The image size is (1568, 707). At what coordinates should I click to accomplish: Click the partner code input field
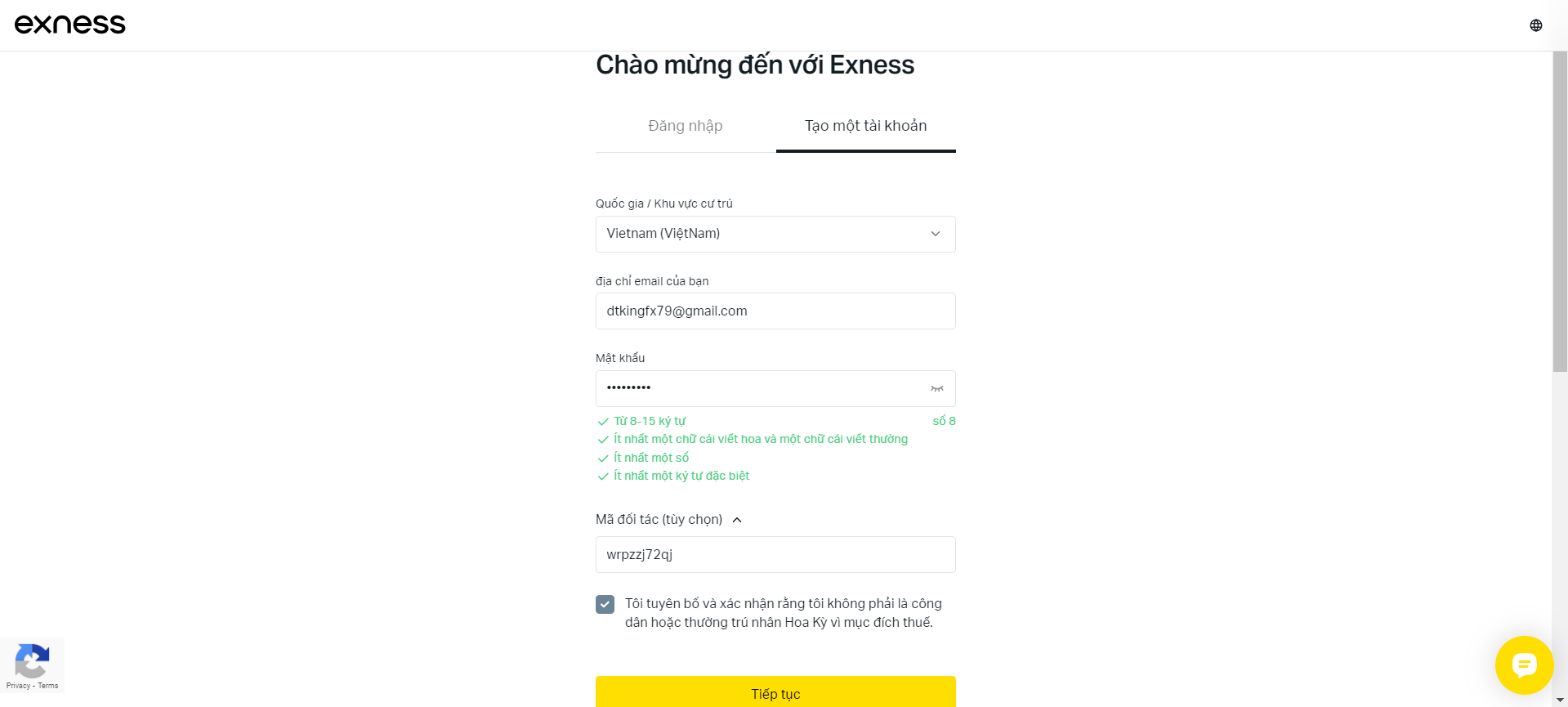775,555
